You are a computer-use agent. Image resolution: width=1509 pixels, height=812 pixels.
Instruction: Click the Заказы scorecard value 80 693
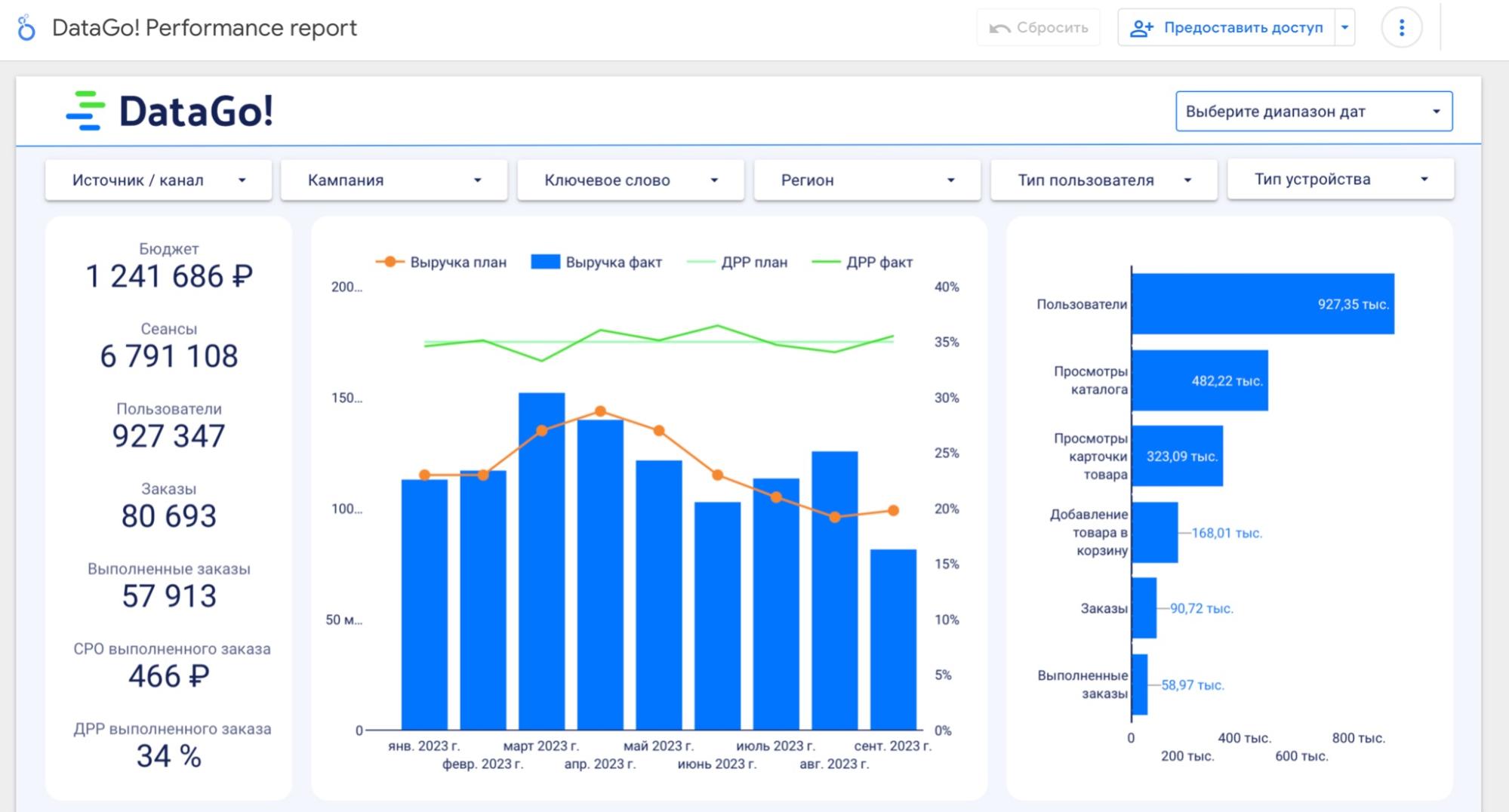pyautogui.click(x=169, y=516)
